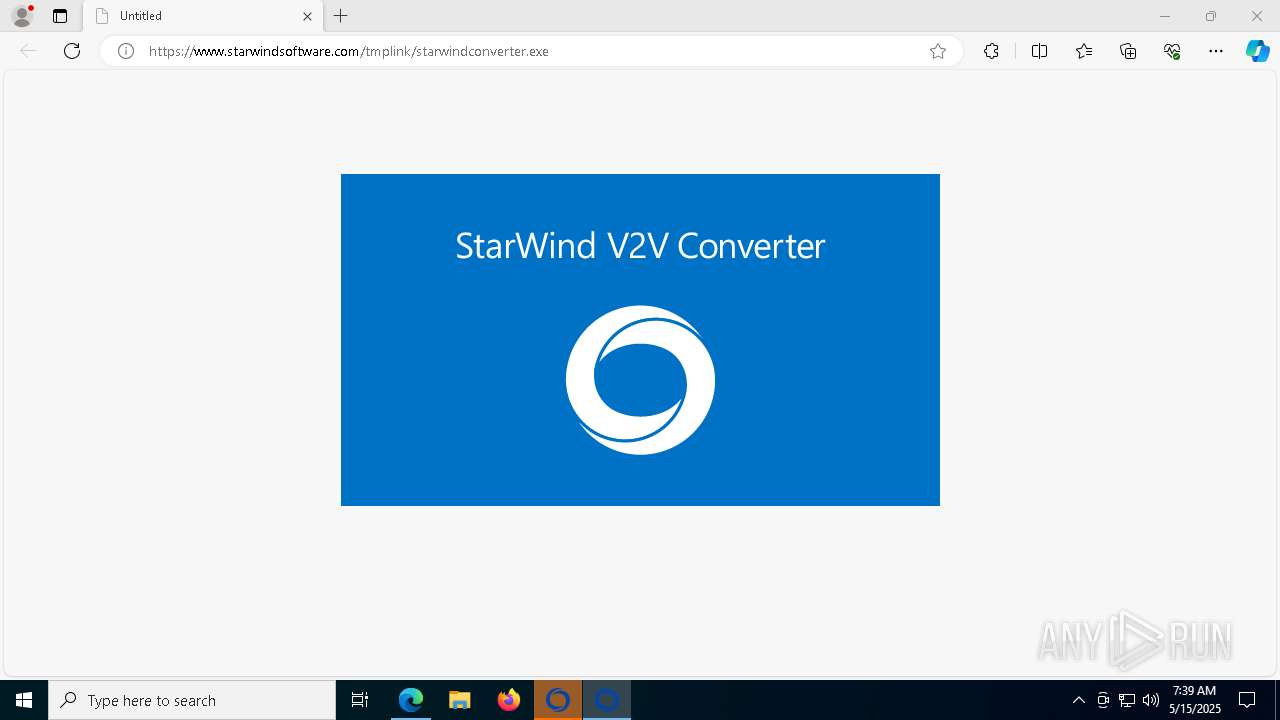Select orange-highlighted StarWind taskbar icon
The height and width of the screenshot is (720, 1280).
pyautogui.click(x=558, y=700)
